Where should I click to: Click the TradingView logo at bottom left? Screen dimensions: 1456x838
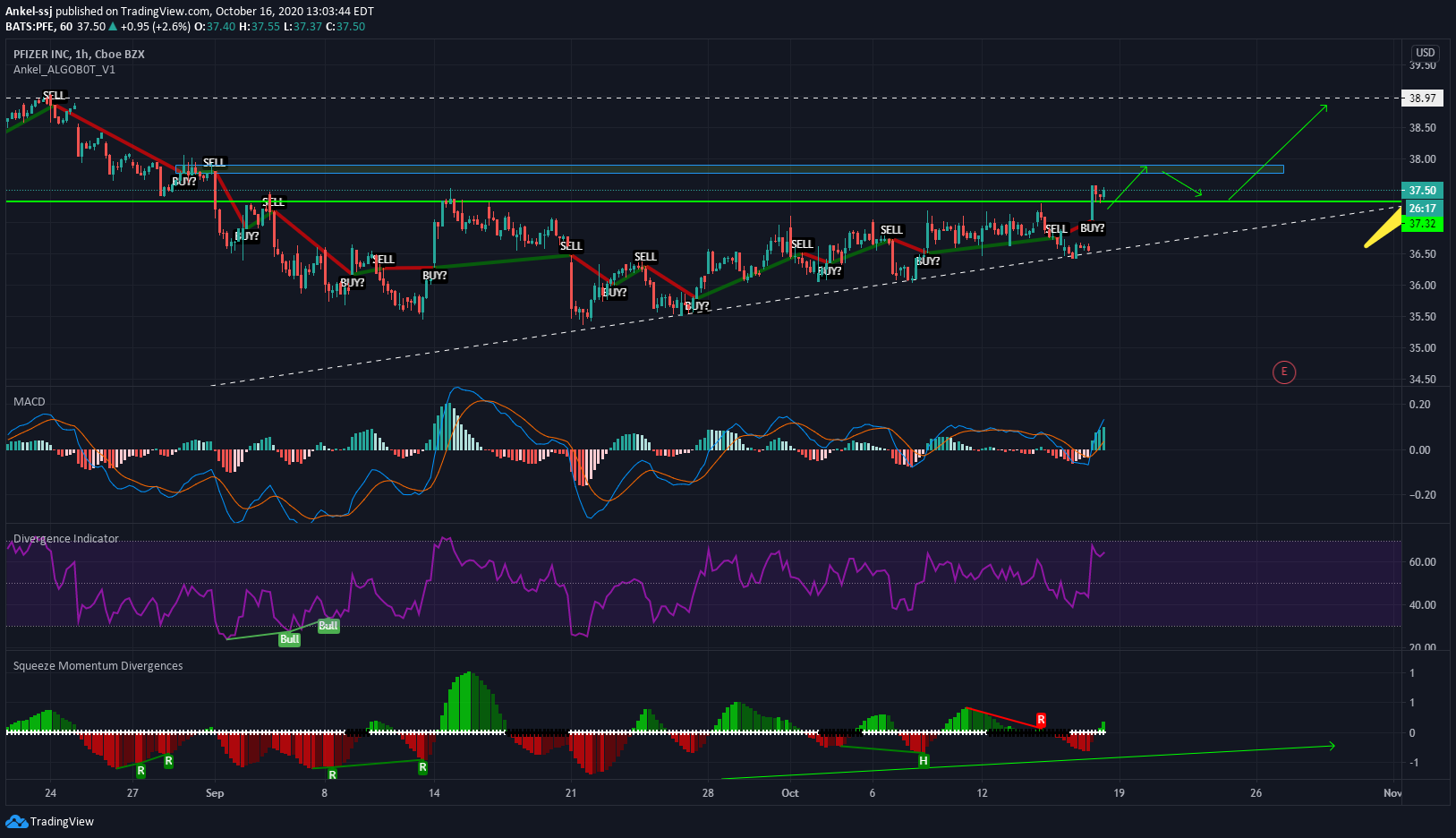click(50, 821)
